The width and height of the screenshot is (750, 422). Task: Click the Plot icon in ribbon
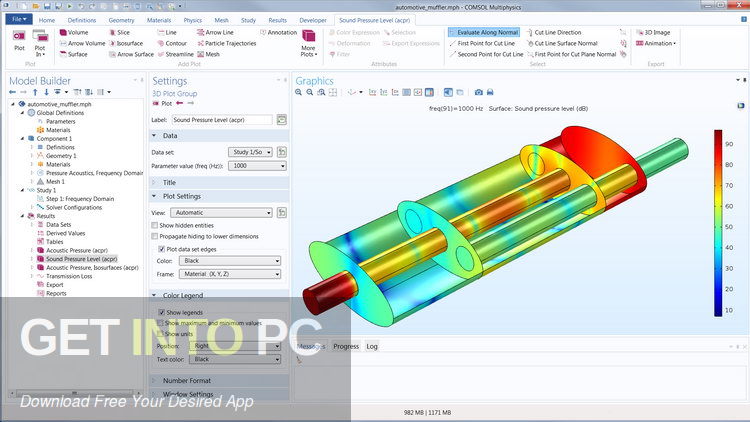pos(19,40)
